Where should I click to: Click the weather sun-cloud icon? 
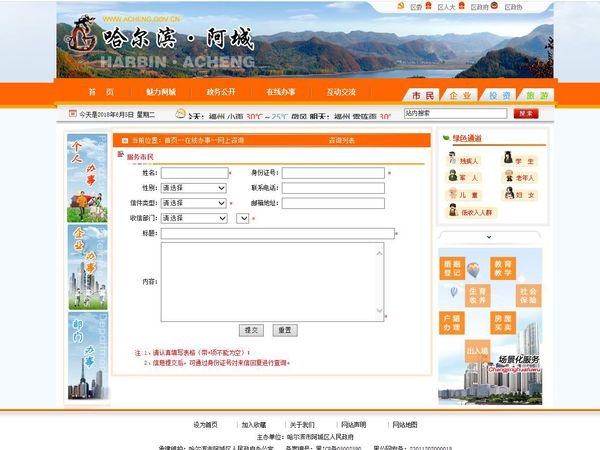(x=181, y=113)
